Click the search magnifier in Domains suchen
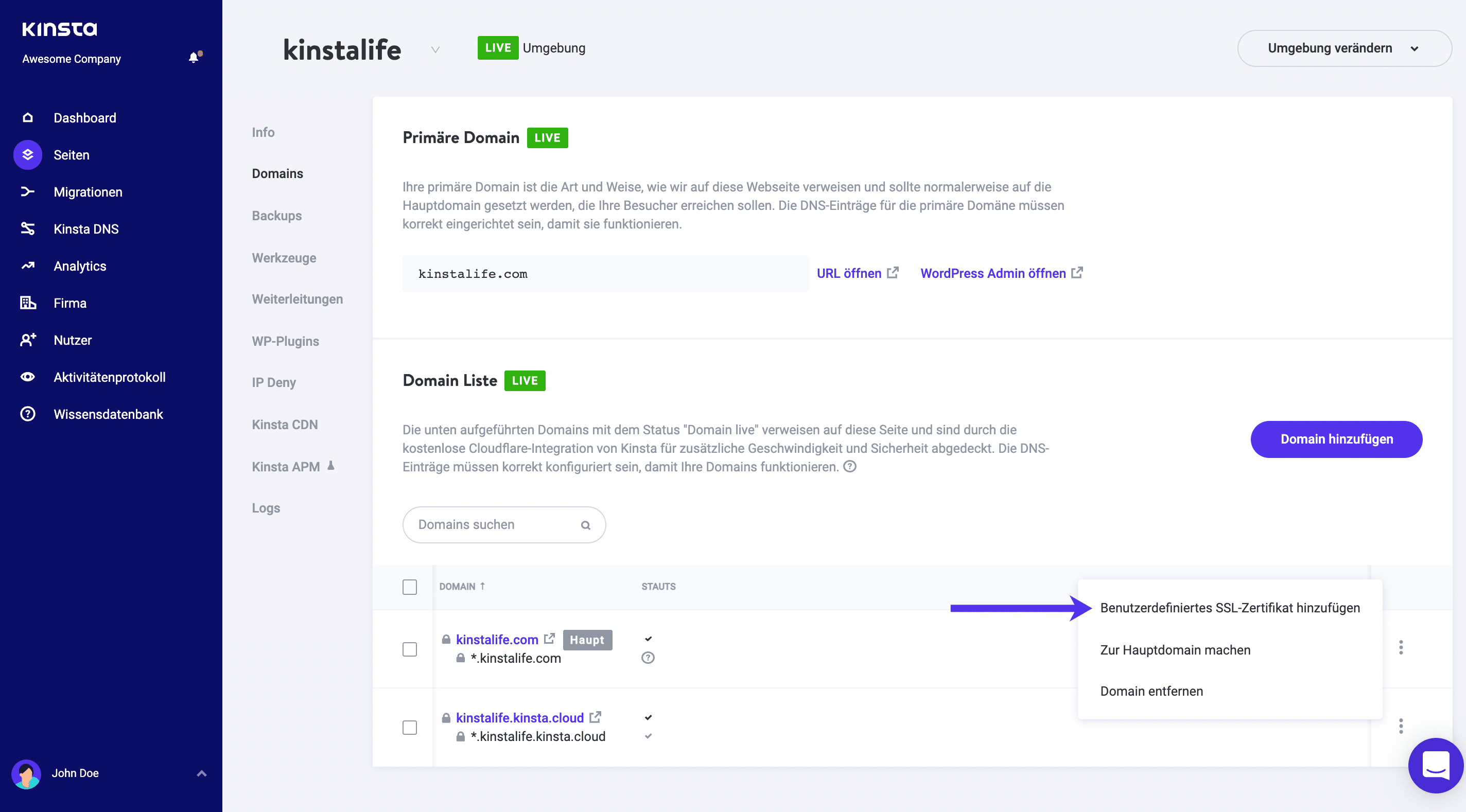The height and width of the screenshot is (812, 1466). [x=585, y=525]
